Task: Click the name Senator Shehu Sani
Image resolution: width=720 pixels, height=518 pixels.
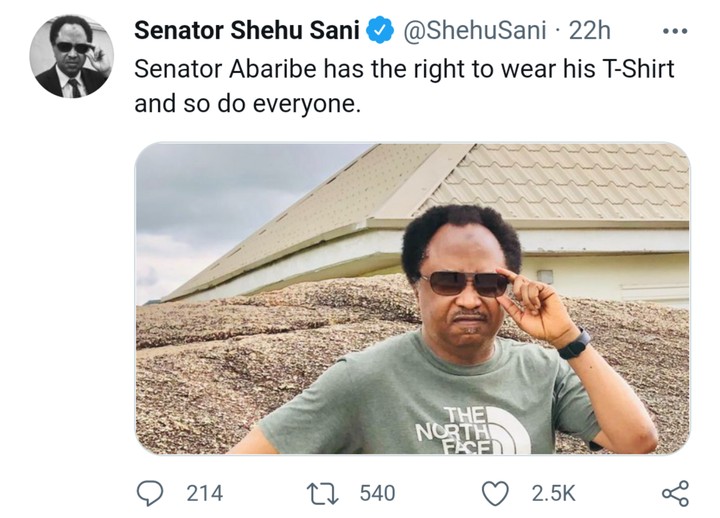Action: pos(246,31)
